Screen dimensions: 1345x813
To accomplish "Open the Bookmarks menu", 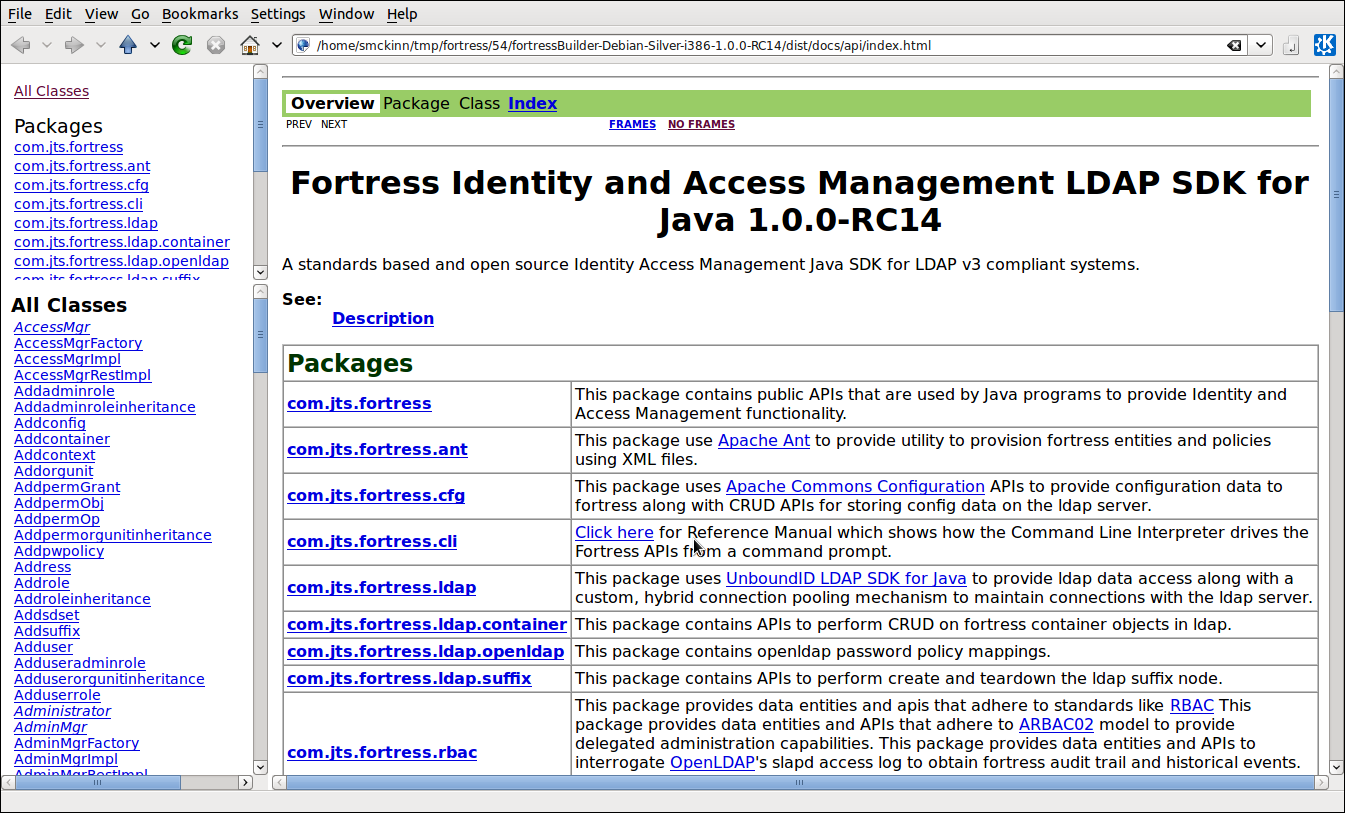I will 200,14.
